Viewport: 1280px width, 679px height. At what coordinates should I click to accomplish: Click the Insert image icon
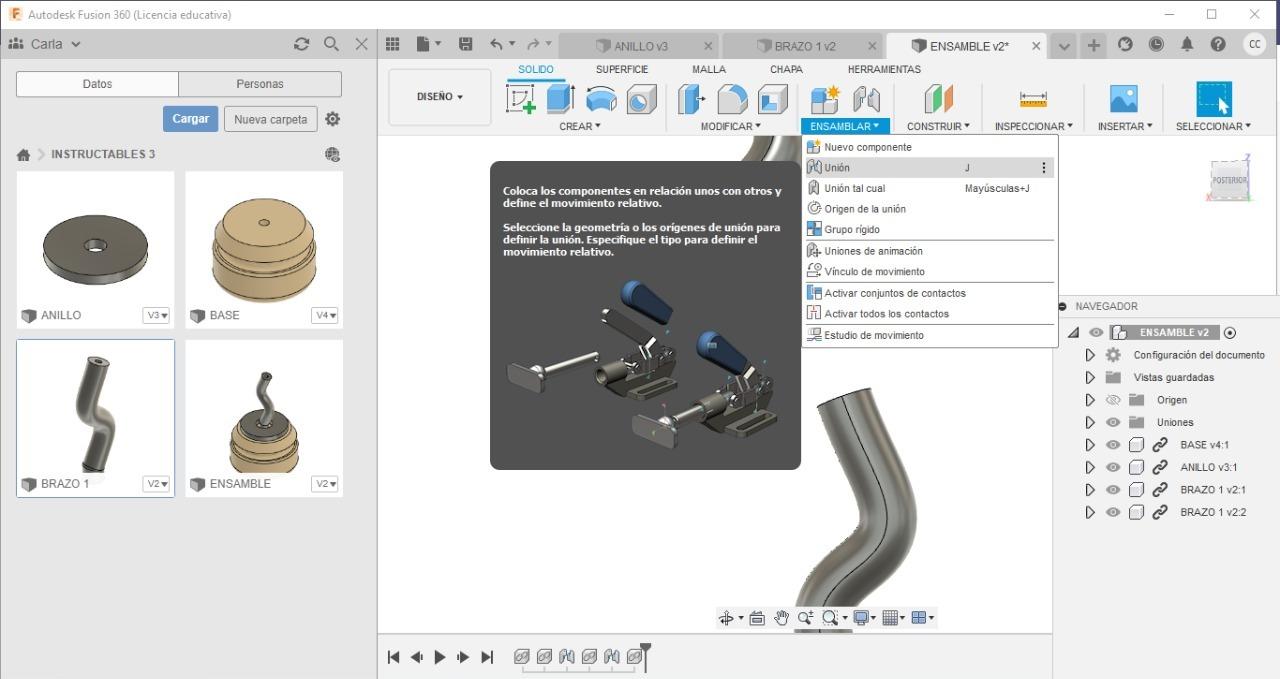[1124, 98]
